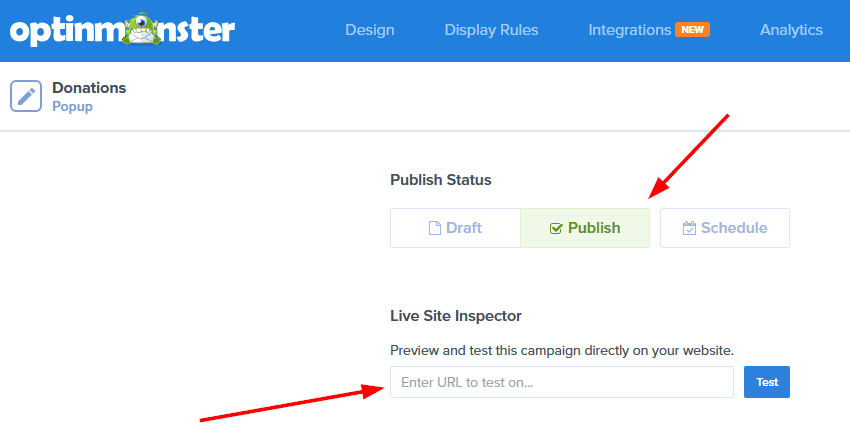
Task: Click the pencil edit campaign icon
Action: click(26, 96)
